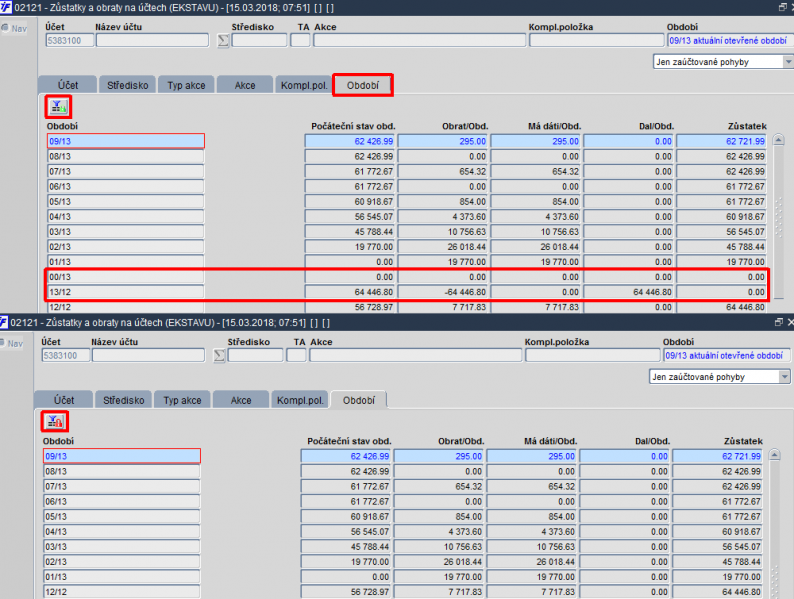This screenshot has height=599, width=794.
Task: Select the Akce tab in the upper window
Action: point(245,85)
